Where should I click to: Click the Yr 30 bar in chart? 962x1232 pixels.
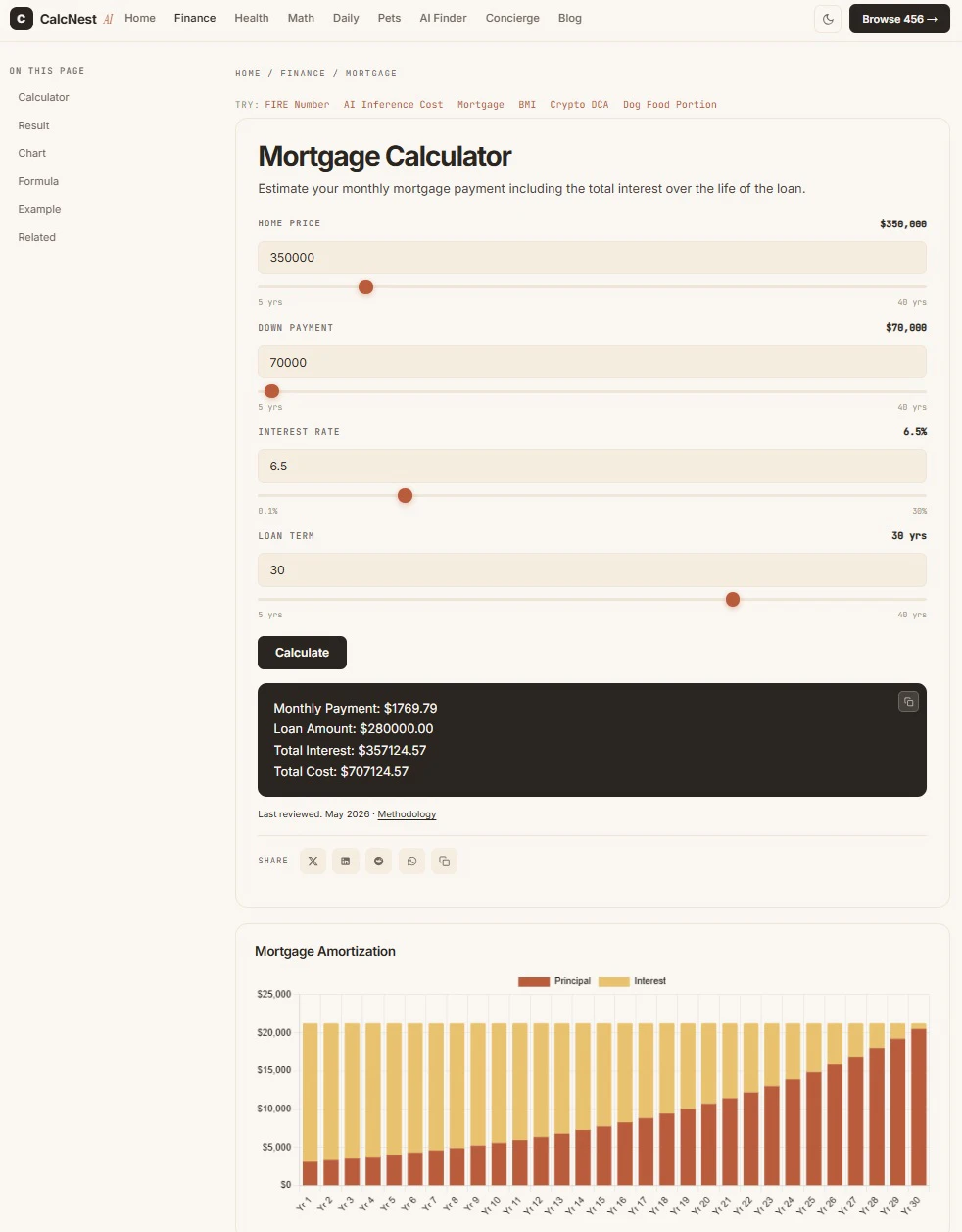click(x=918, y=1105)
